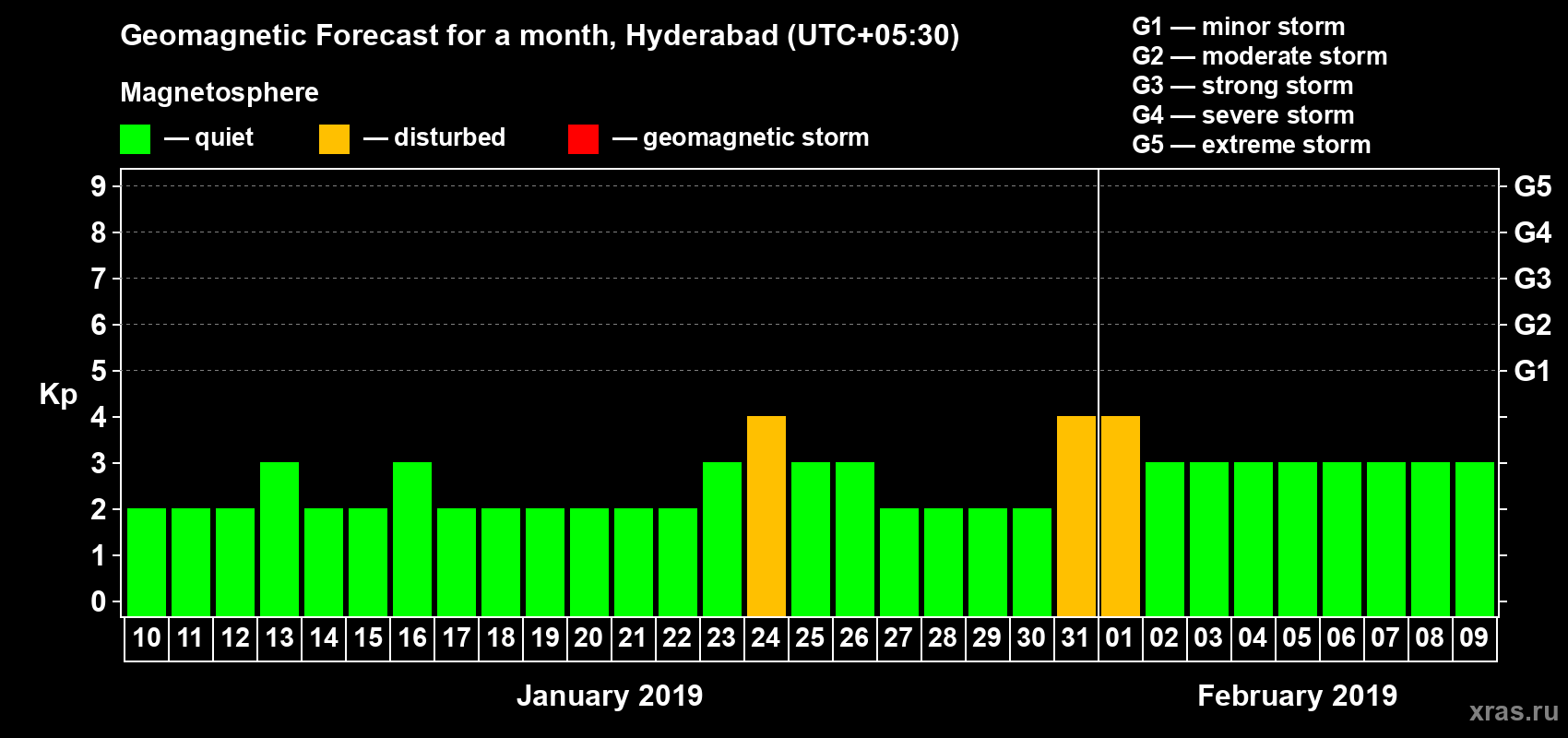The height and width of the screenshot is (738, 1568).
Task: Select the green bar for January 26
Action: [855, 540]
